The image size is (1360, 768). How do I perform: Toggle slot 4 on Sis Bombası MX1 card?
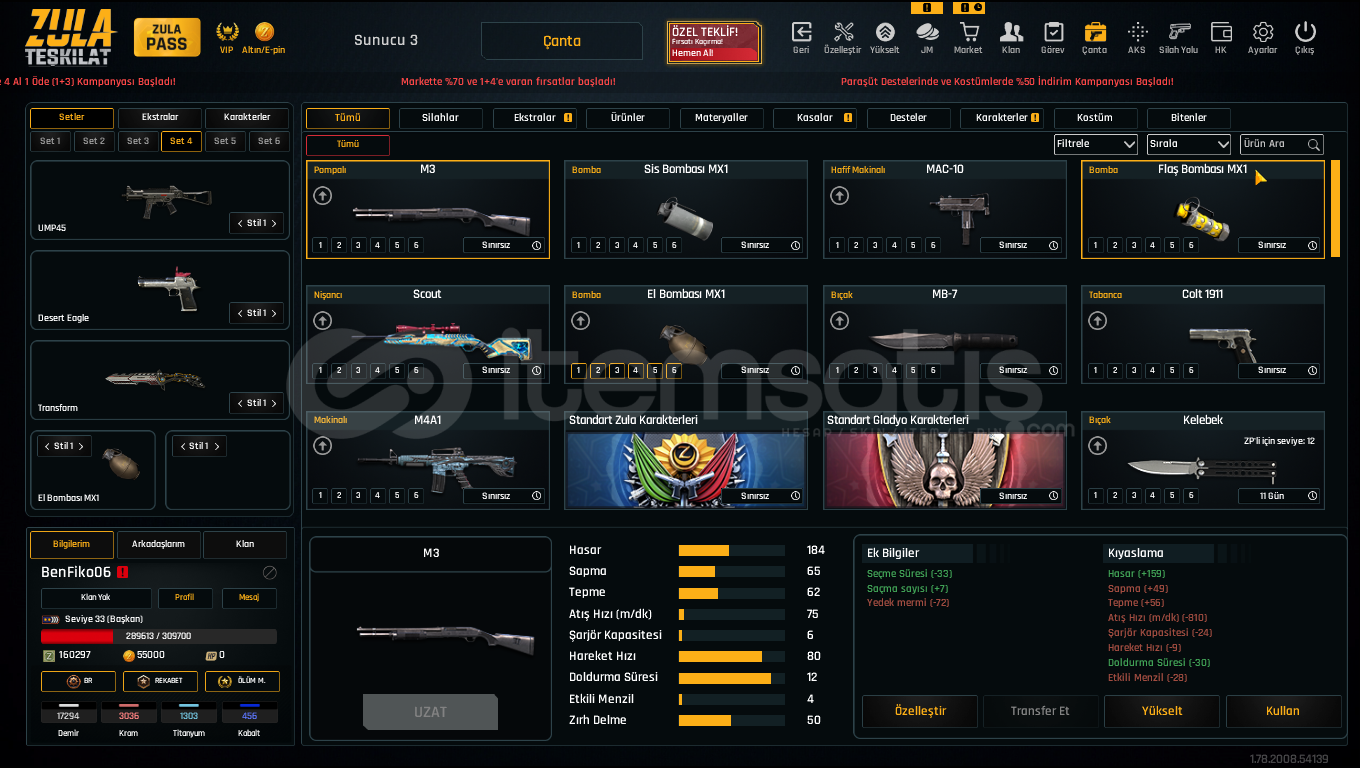click(x=636, y=245)
